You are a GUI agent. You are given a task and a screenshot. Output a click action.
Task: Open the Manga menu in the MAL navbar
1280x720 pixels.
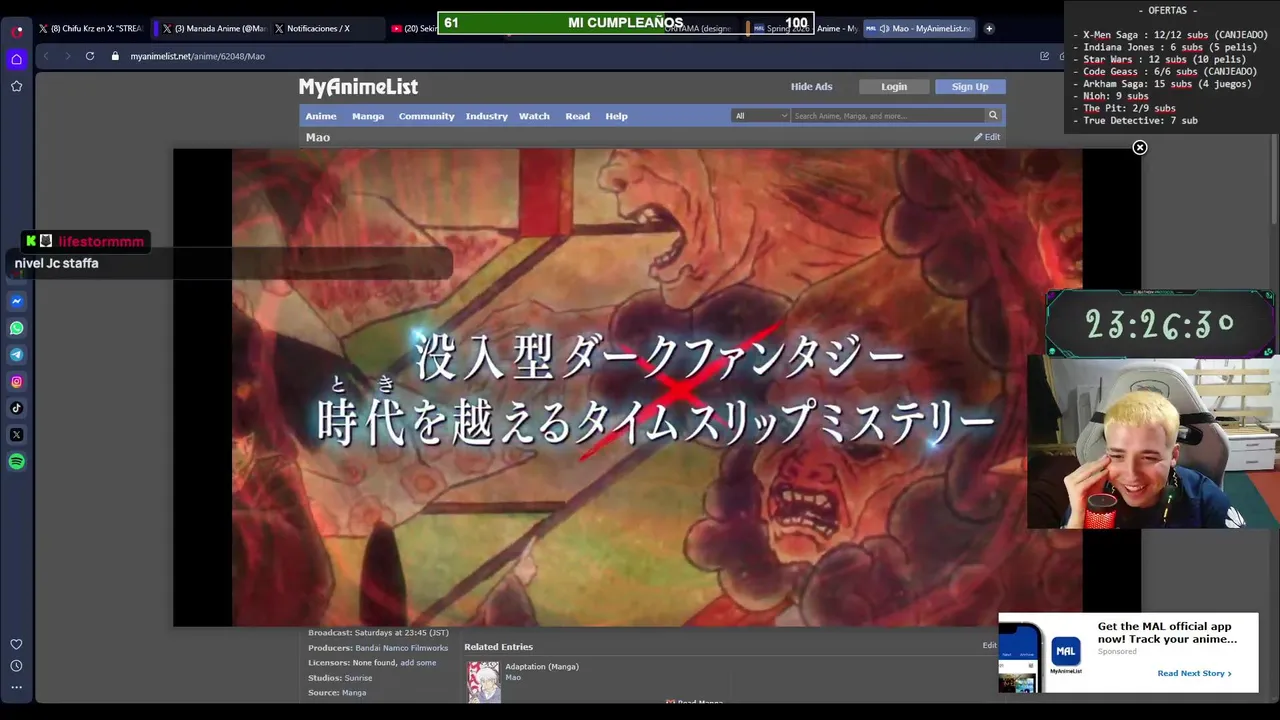[x=368, y=116]
